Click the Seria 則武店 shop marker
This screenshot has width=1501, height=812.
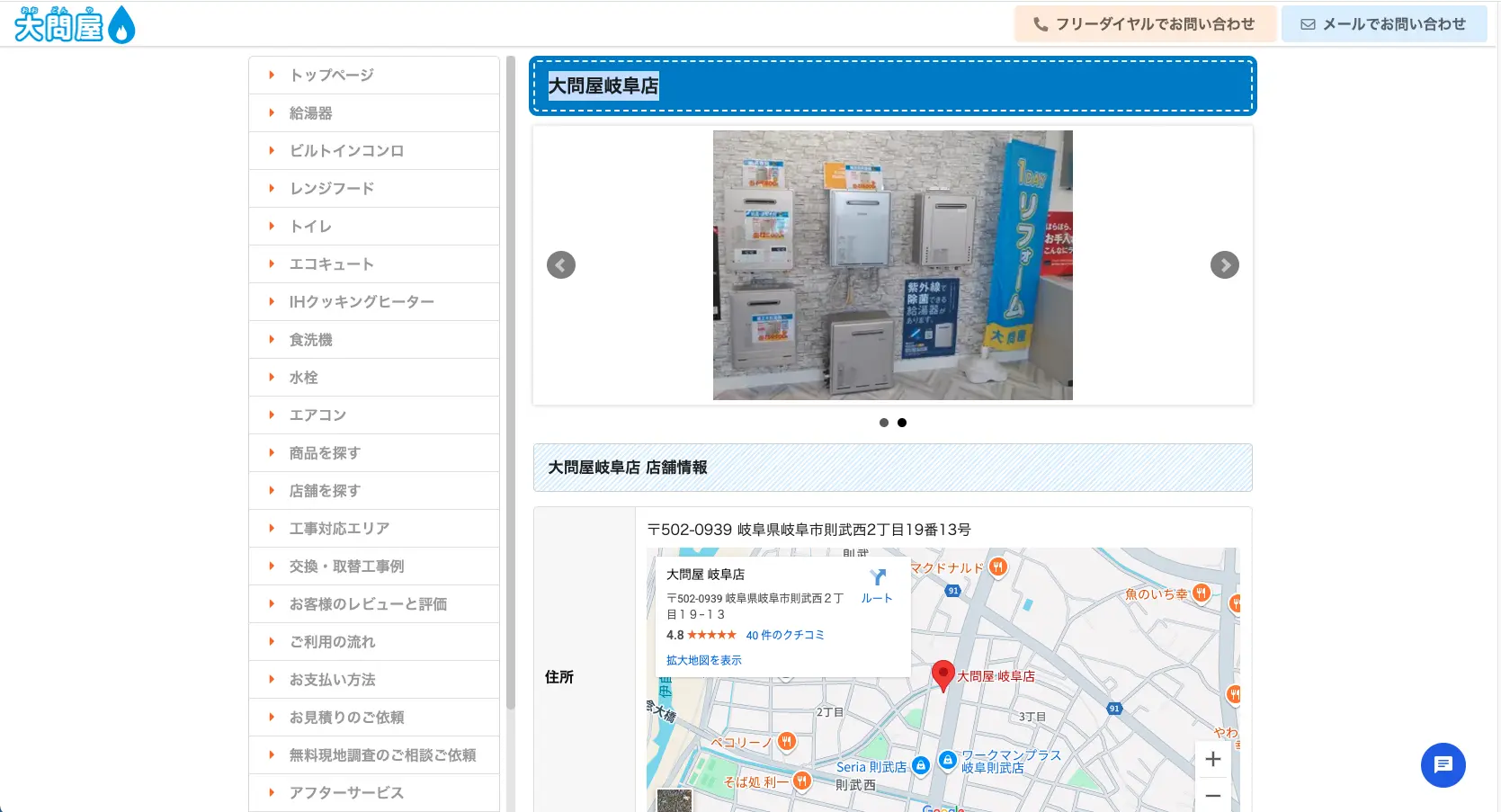click(x=920, y=766)
